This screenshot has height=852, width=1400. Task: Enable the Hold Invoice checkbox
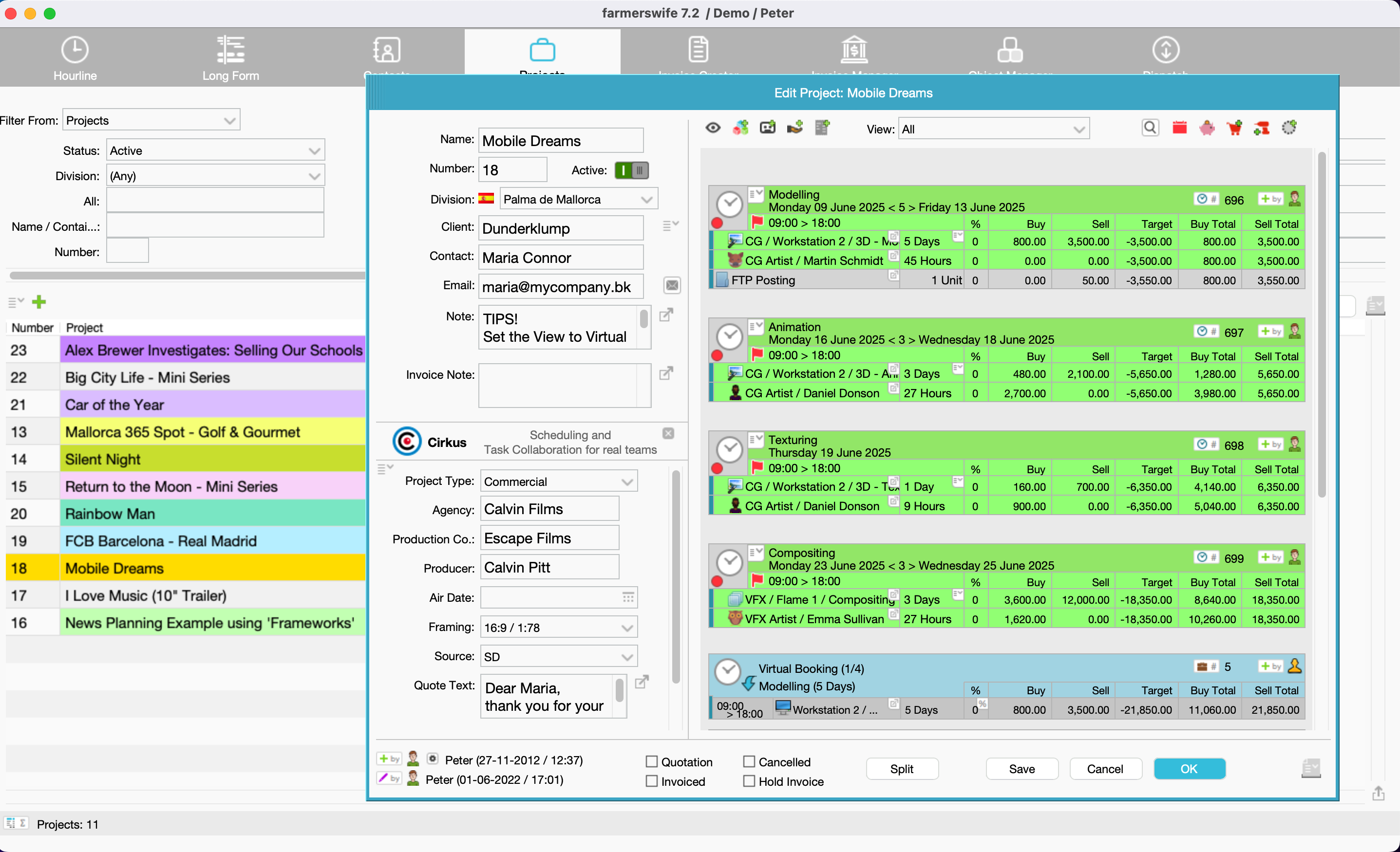[749, 781]
